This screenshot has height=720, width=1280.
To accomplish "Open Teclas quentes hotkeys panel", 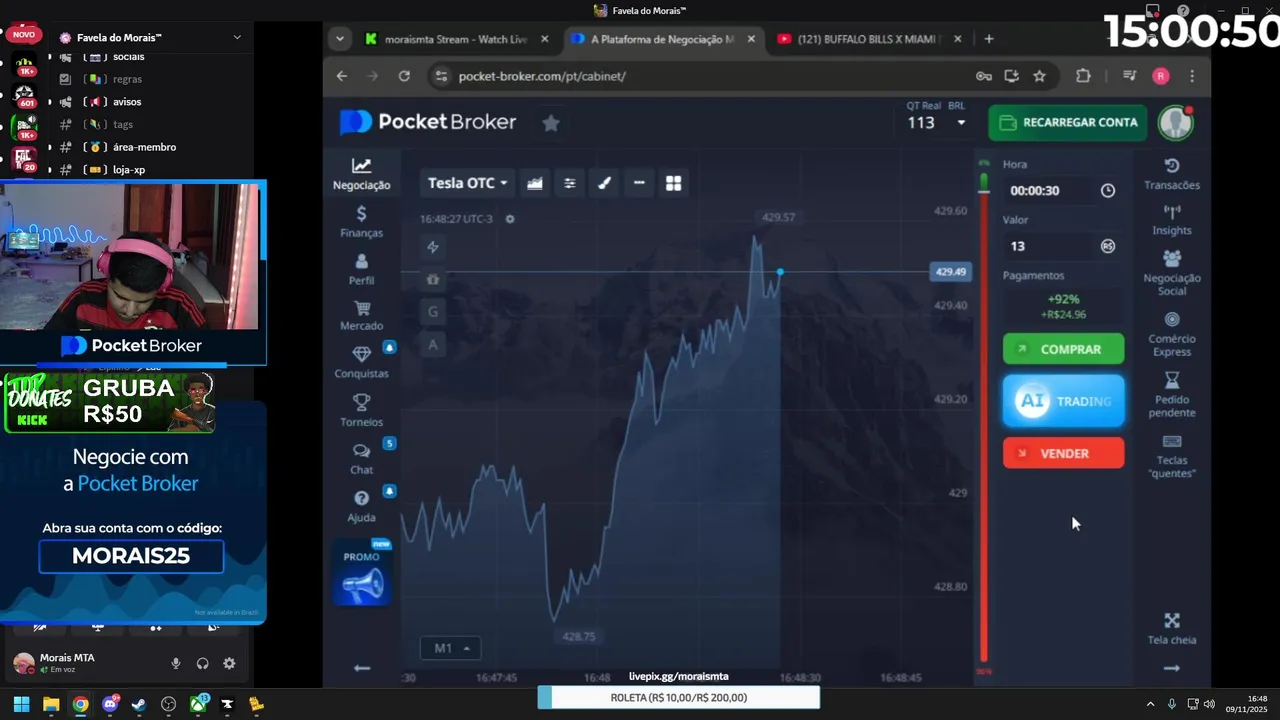I will (1172, 456).
